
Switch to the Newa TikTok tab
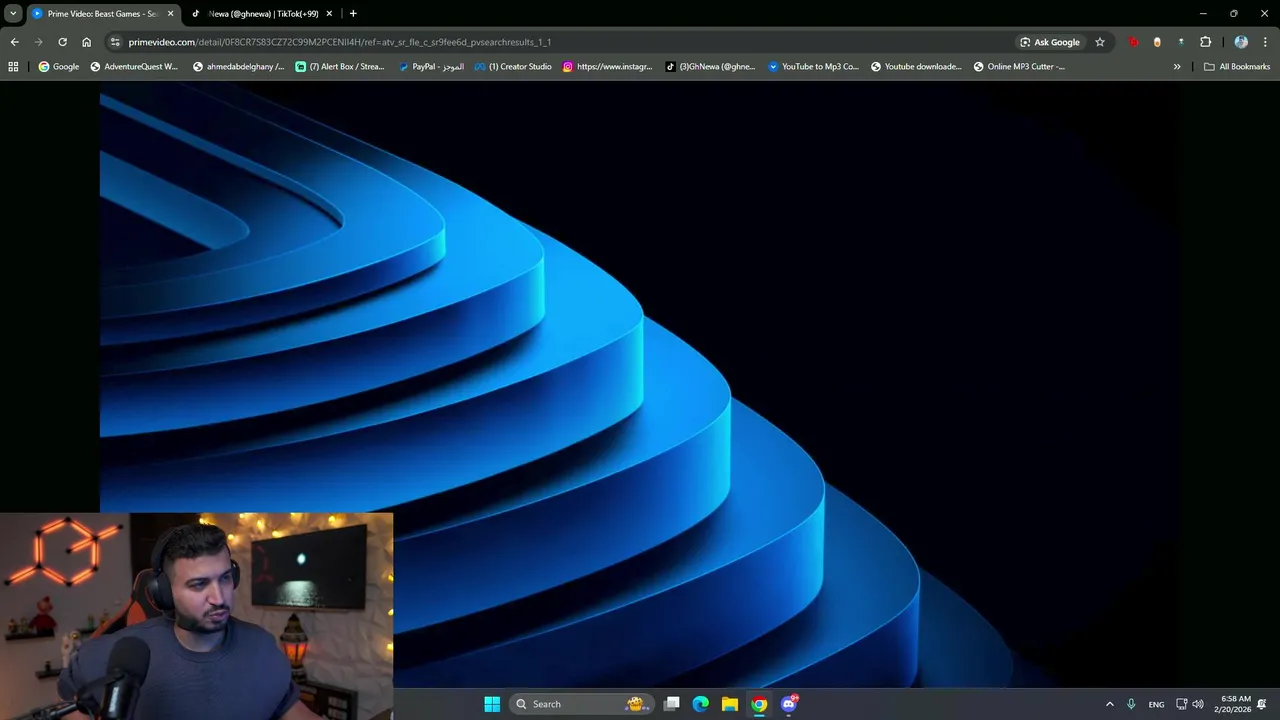tap(262, 14)
